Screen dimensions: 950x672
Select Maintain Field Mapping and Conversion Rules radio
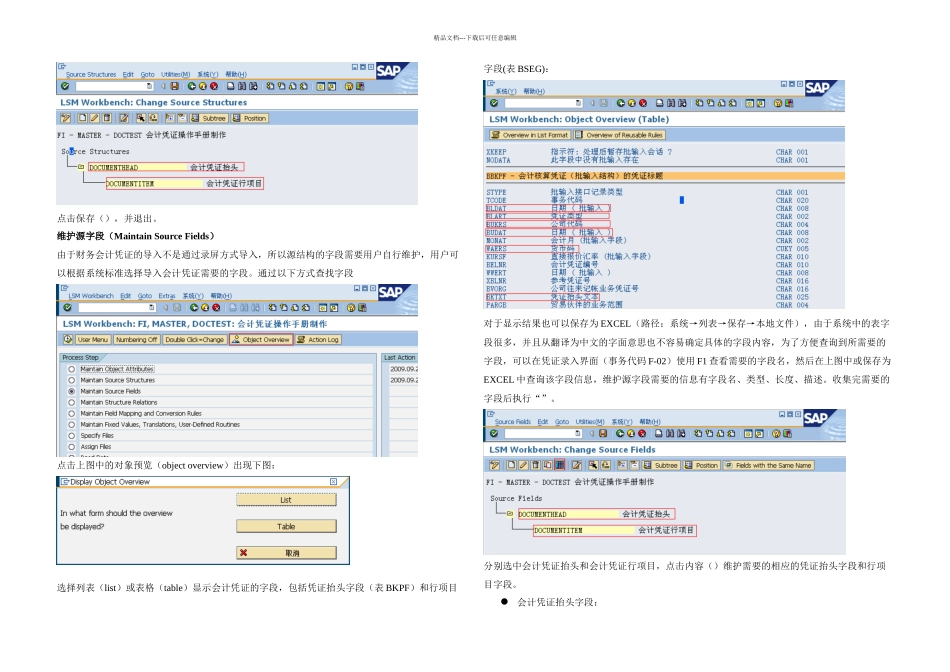[71, 413]
